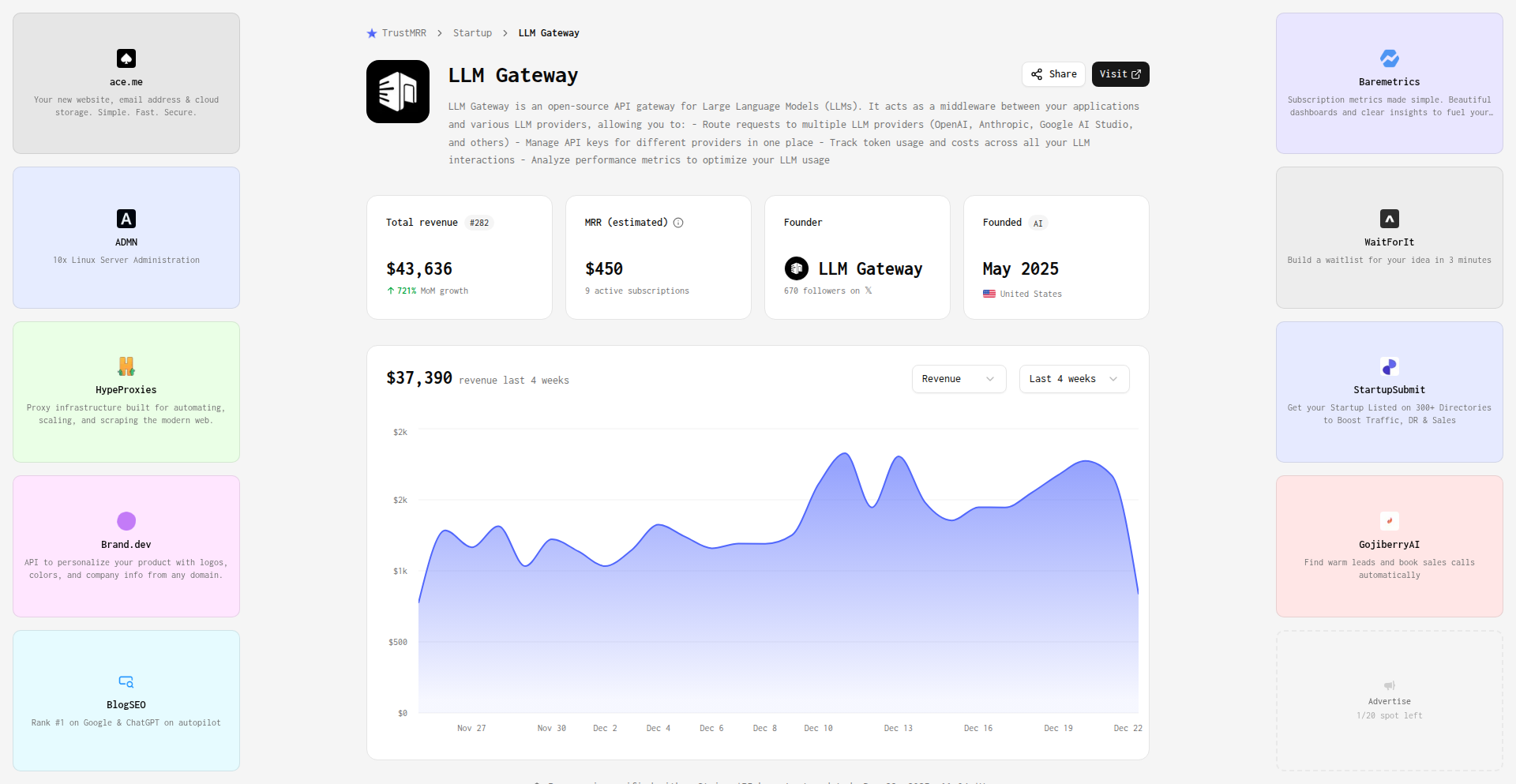Click the Advertise spot label
The width and height of the screenshot is (1516, 784).
(1390, 701)
